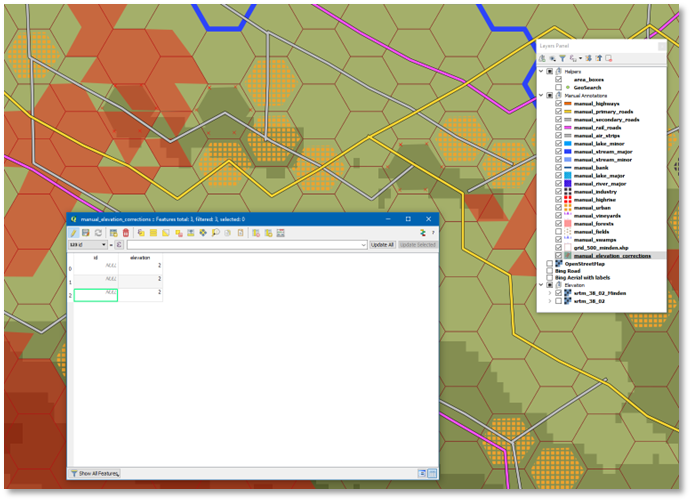Click the filter layers funnel icon
This screenshot has height=501, width=691.
point(562,59)
